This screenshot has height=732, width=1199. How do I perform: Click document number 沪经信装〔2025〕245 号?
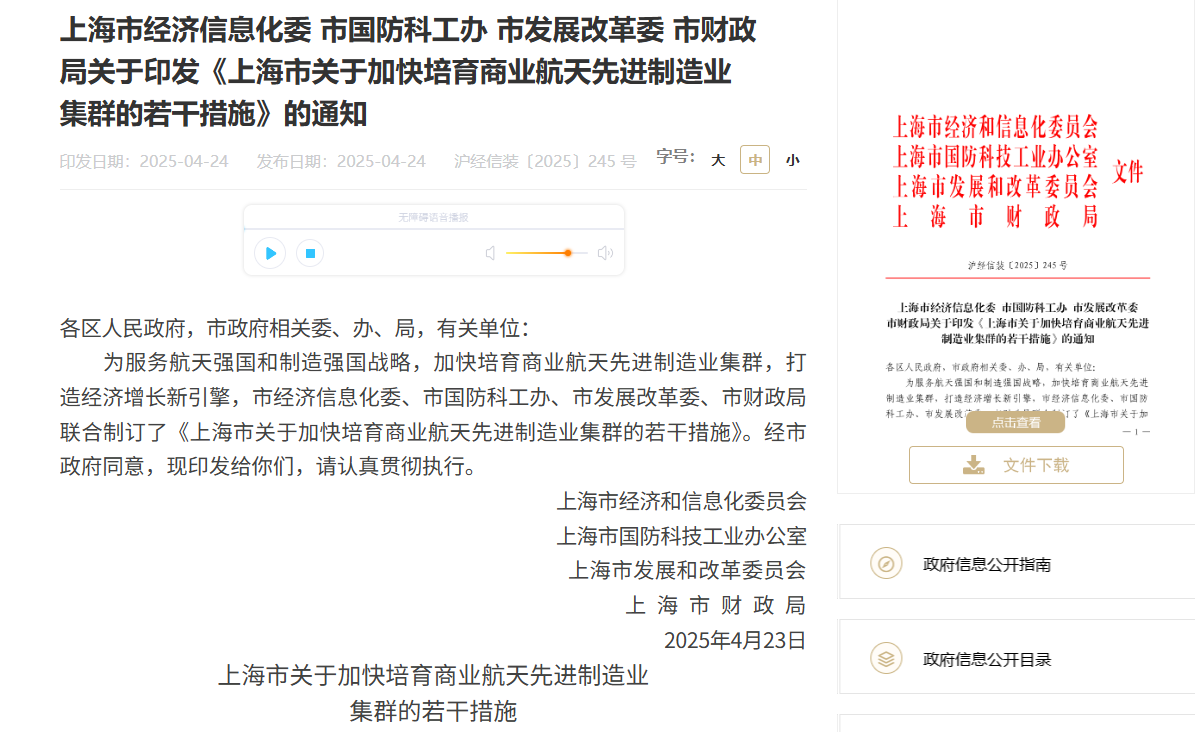[545, 161]
